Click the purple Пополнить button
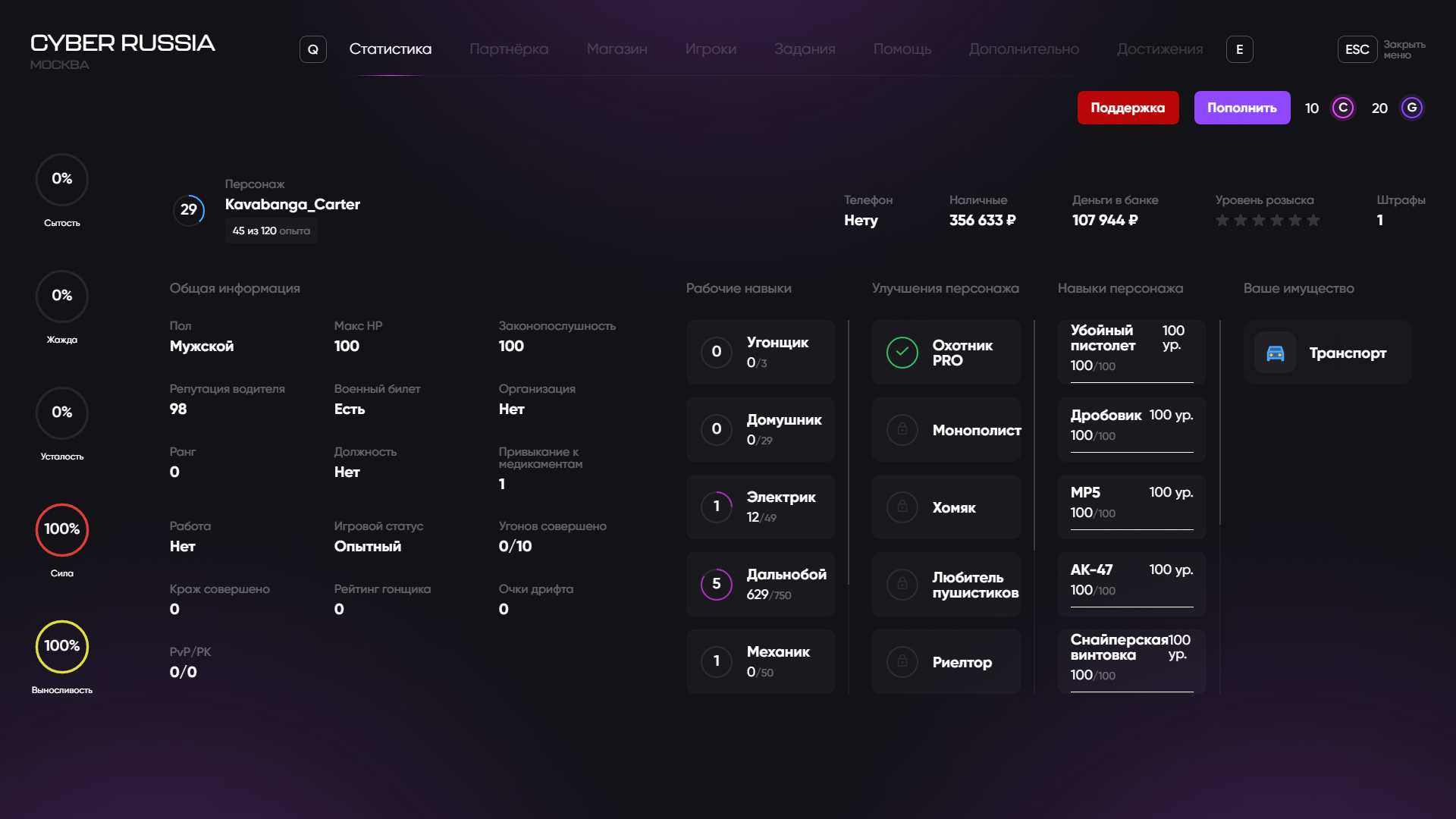 (1241, 108)
